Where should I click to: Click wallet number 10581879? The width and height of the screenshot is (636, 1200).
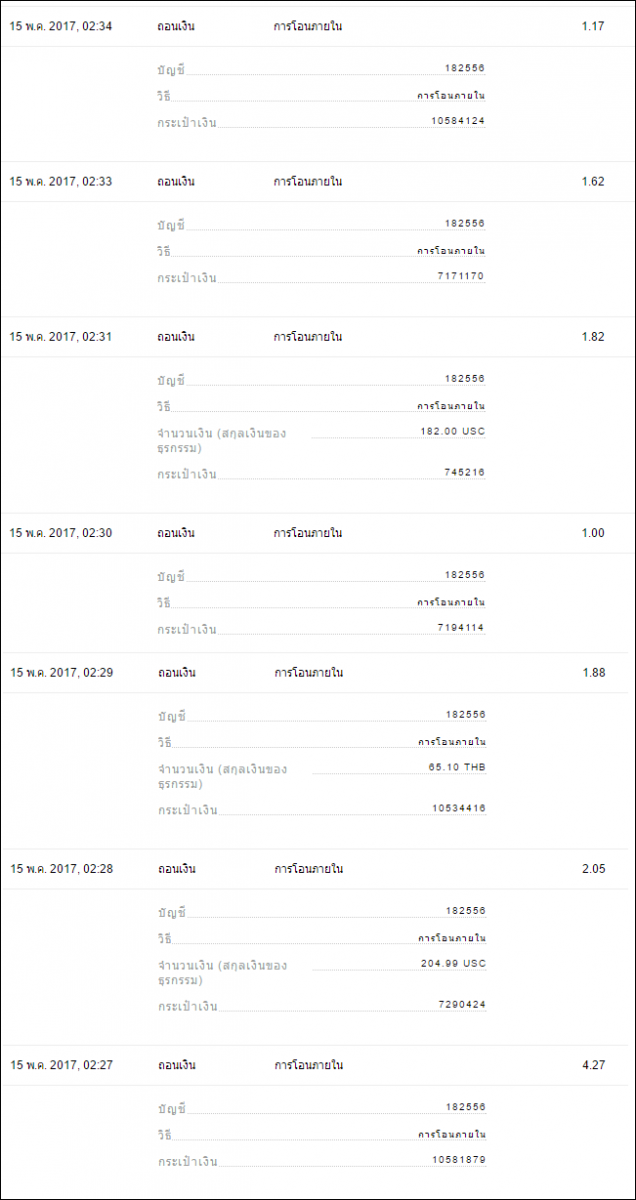(x=458, y=1160)
